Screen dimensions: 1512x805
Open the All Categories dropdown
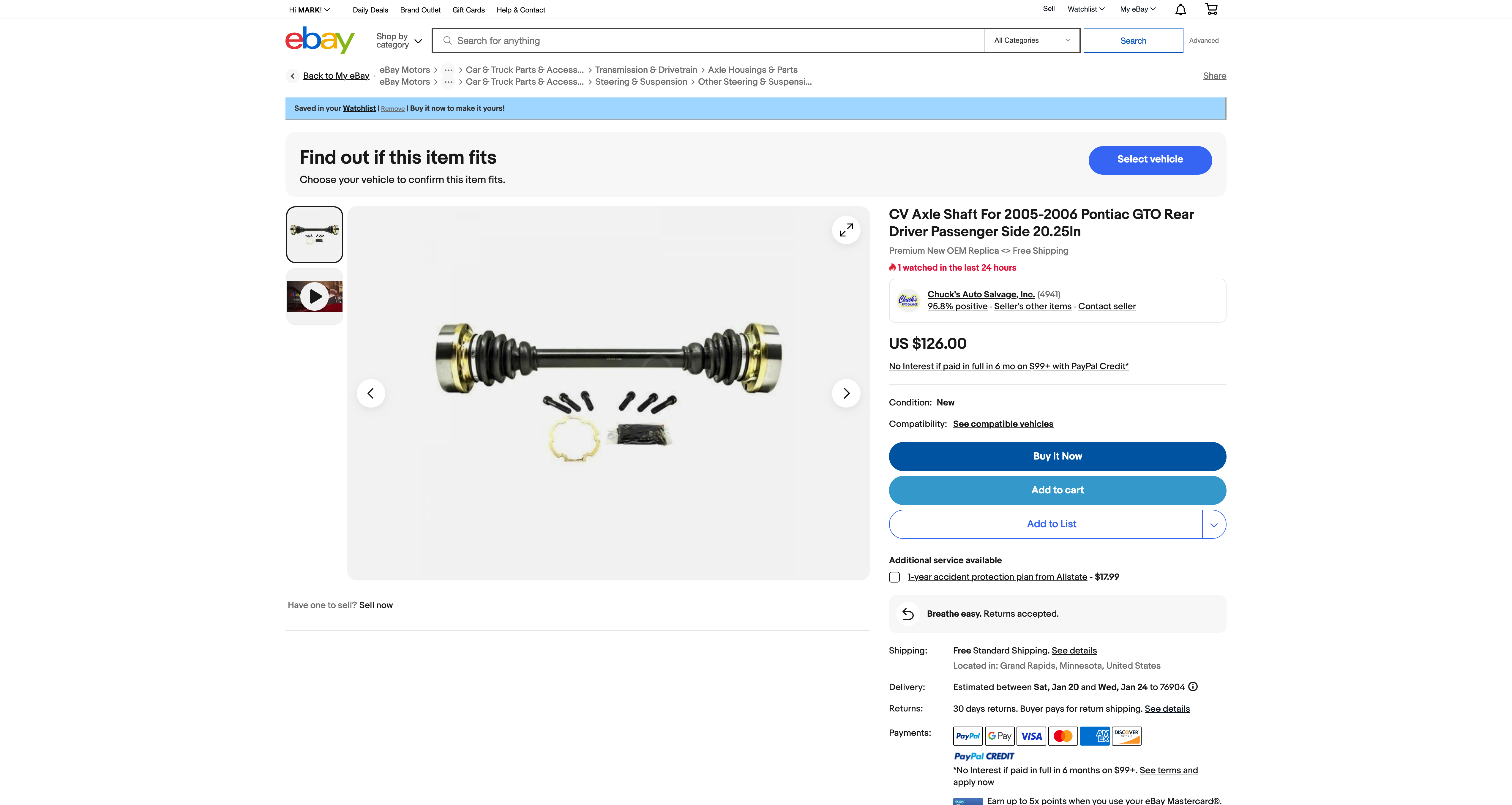pyautogui.click(x=1032, y=40)
